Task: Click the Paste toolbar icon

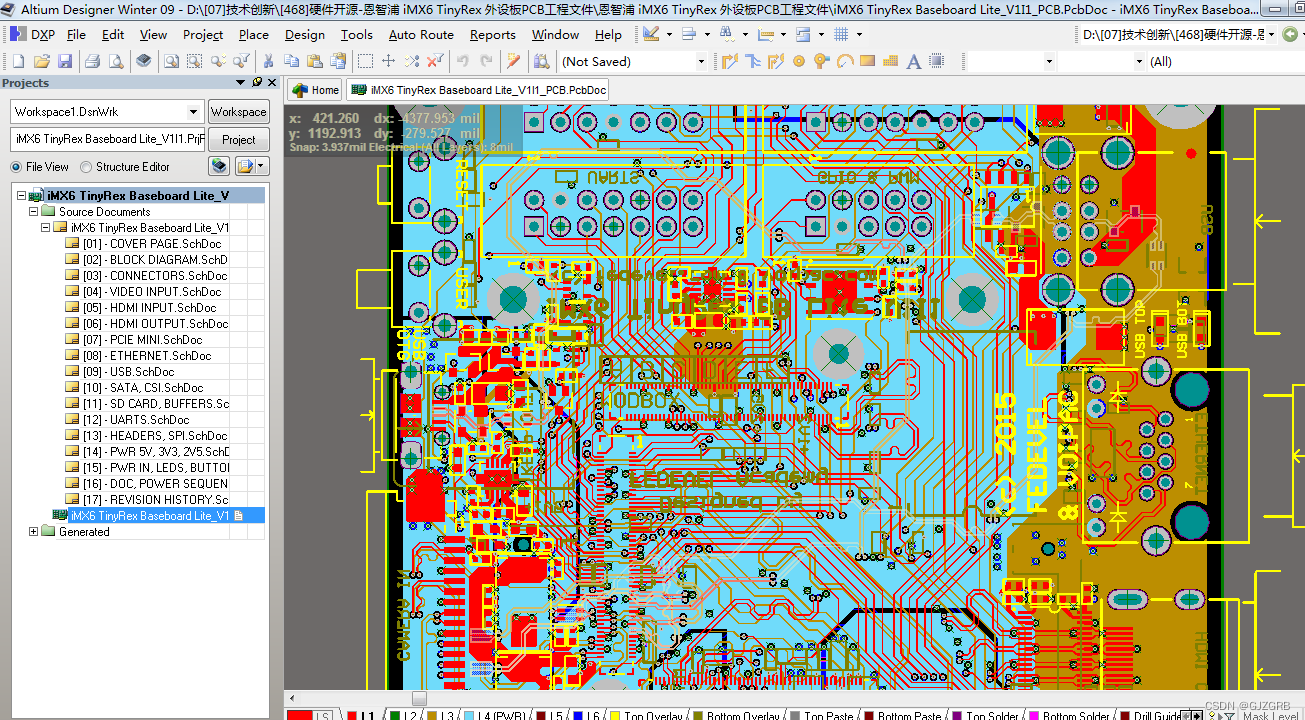Action: point(316,61)
